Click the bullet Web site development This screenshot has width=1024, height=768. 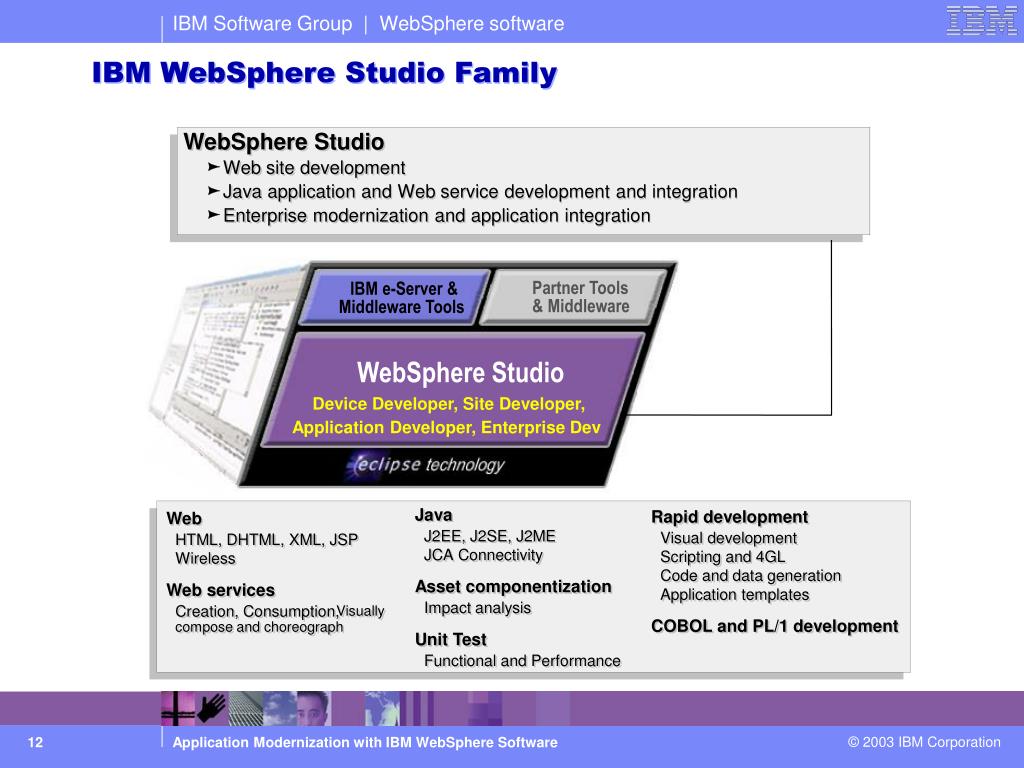[314, 168]
